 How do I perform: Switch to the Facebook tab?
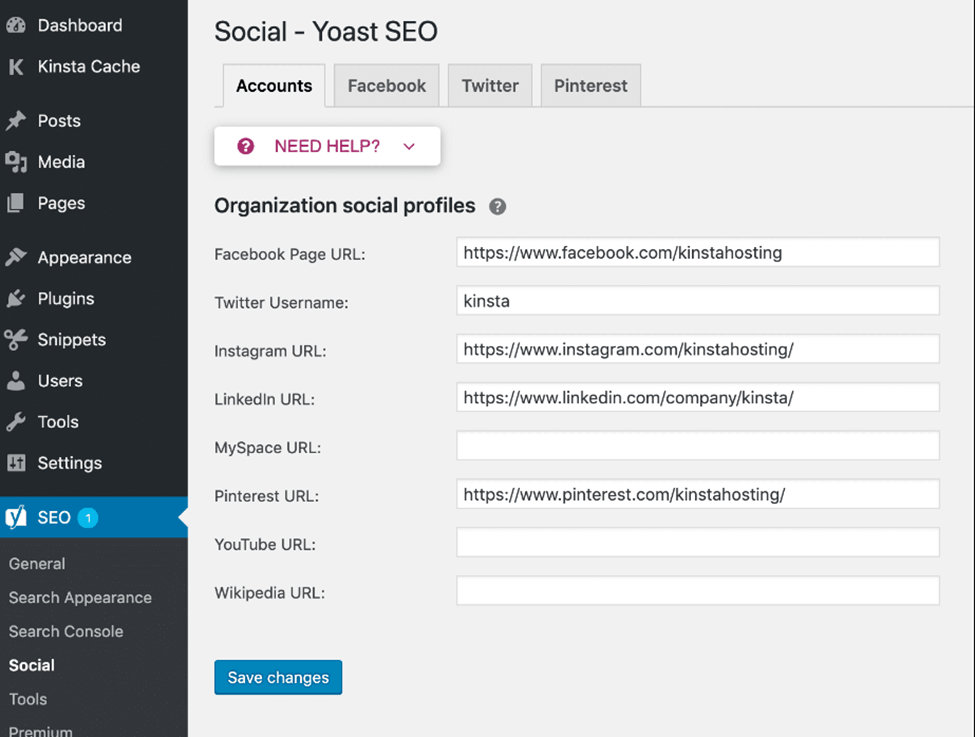387,86
